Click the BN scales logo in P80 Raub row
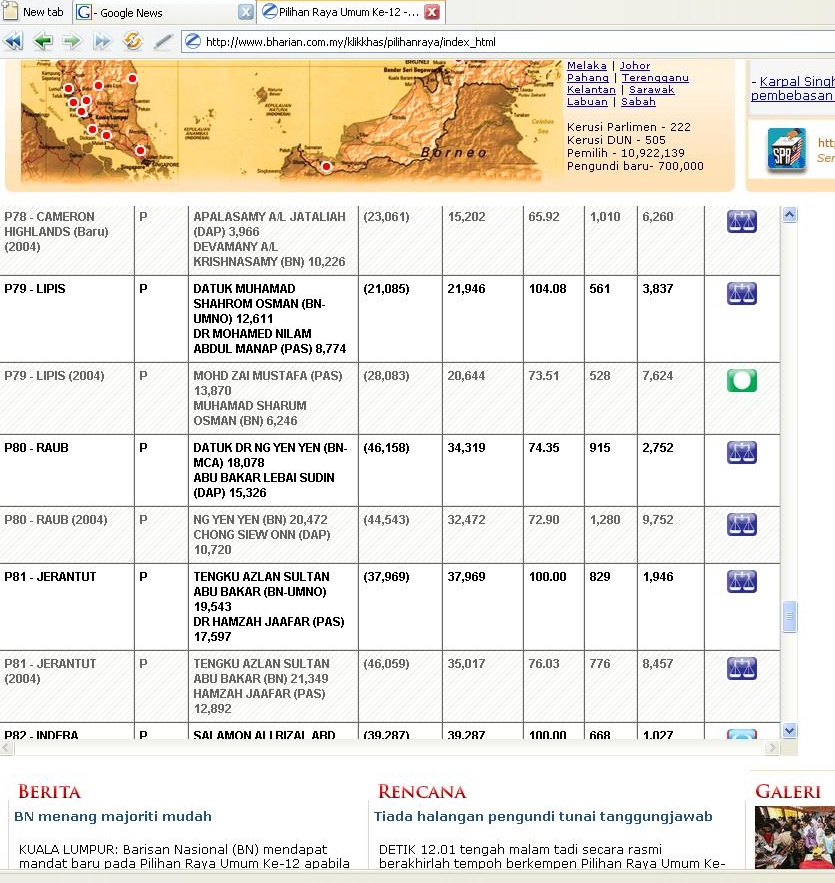Viewport: 835px width, 883px height. pyautogui.click(x=741, y=452)
